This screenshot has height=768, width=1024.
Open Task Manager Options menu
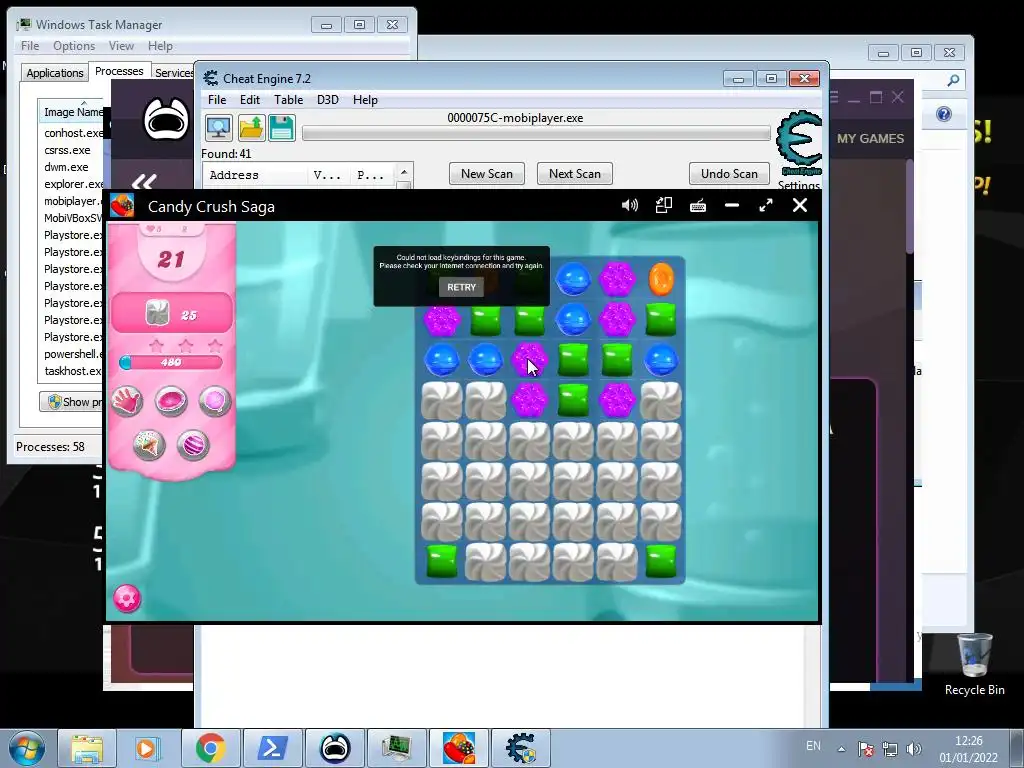coord(74,46)
